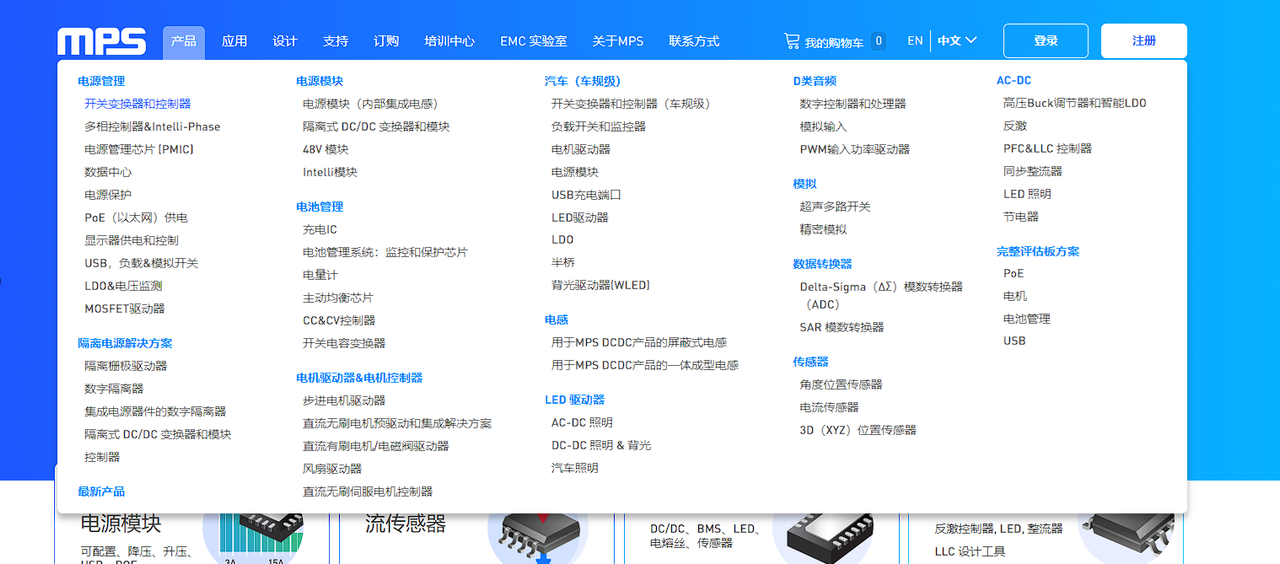Open 电源管理芯片 (PMIC) link

coord(139,150)
